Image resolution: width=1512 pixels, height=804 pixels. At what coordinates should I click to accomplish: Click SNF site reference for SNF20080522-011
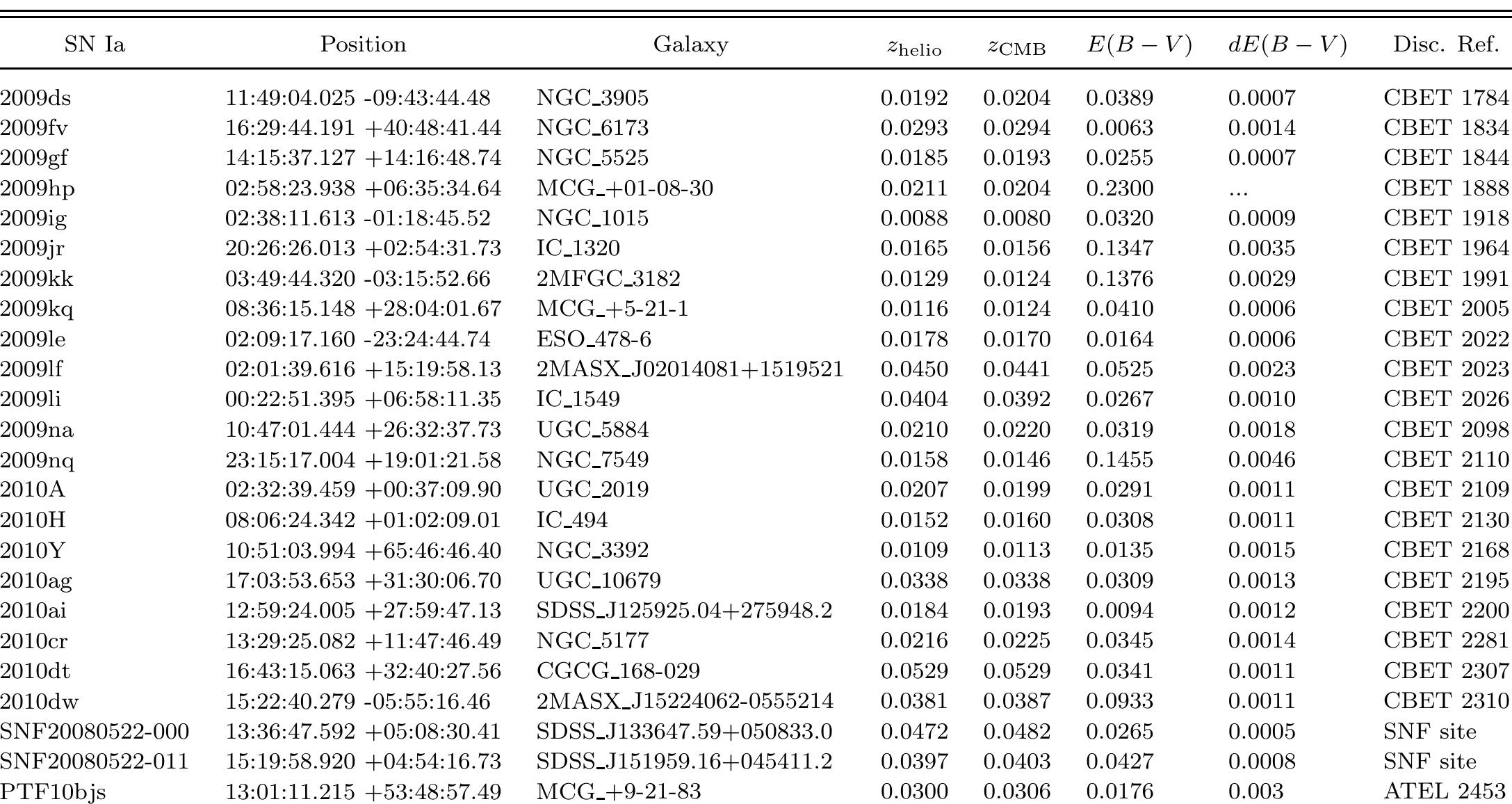1429,762
